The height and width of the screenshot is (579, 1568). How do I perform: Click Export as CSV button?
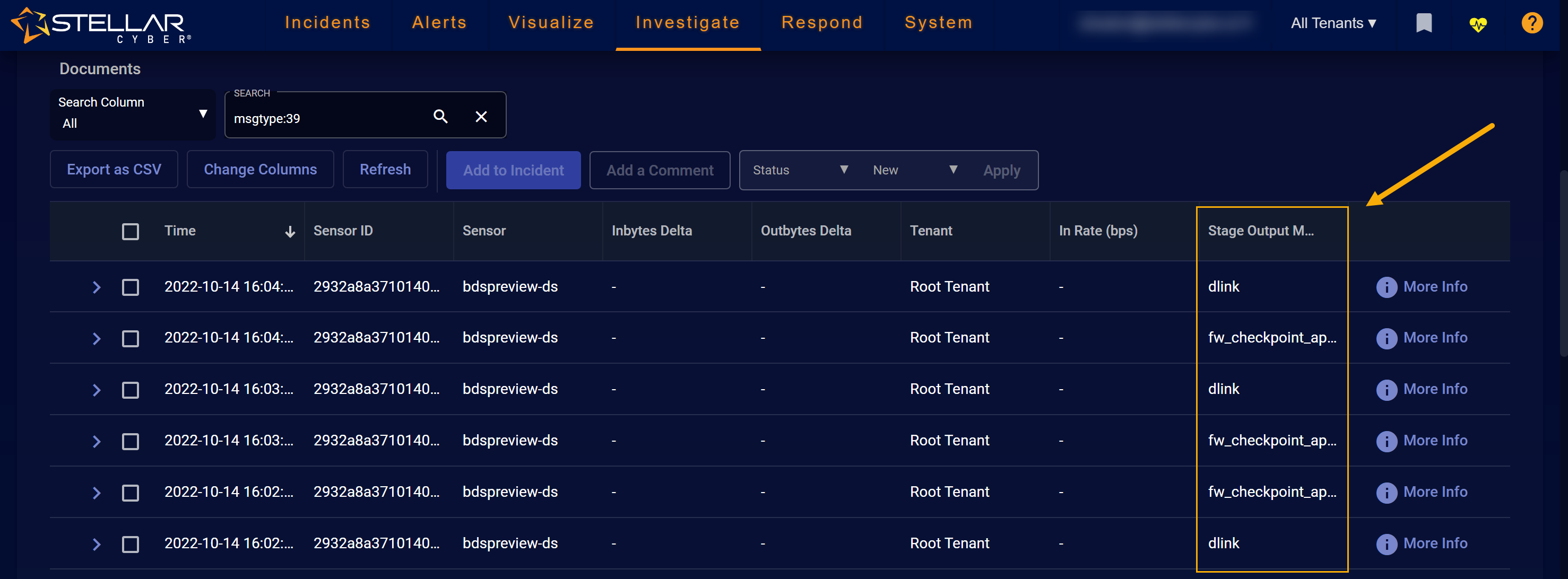click(114, 170)
